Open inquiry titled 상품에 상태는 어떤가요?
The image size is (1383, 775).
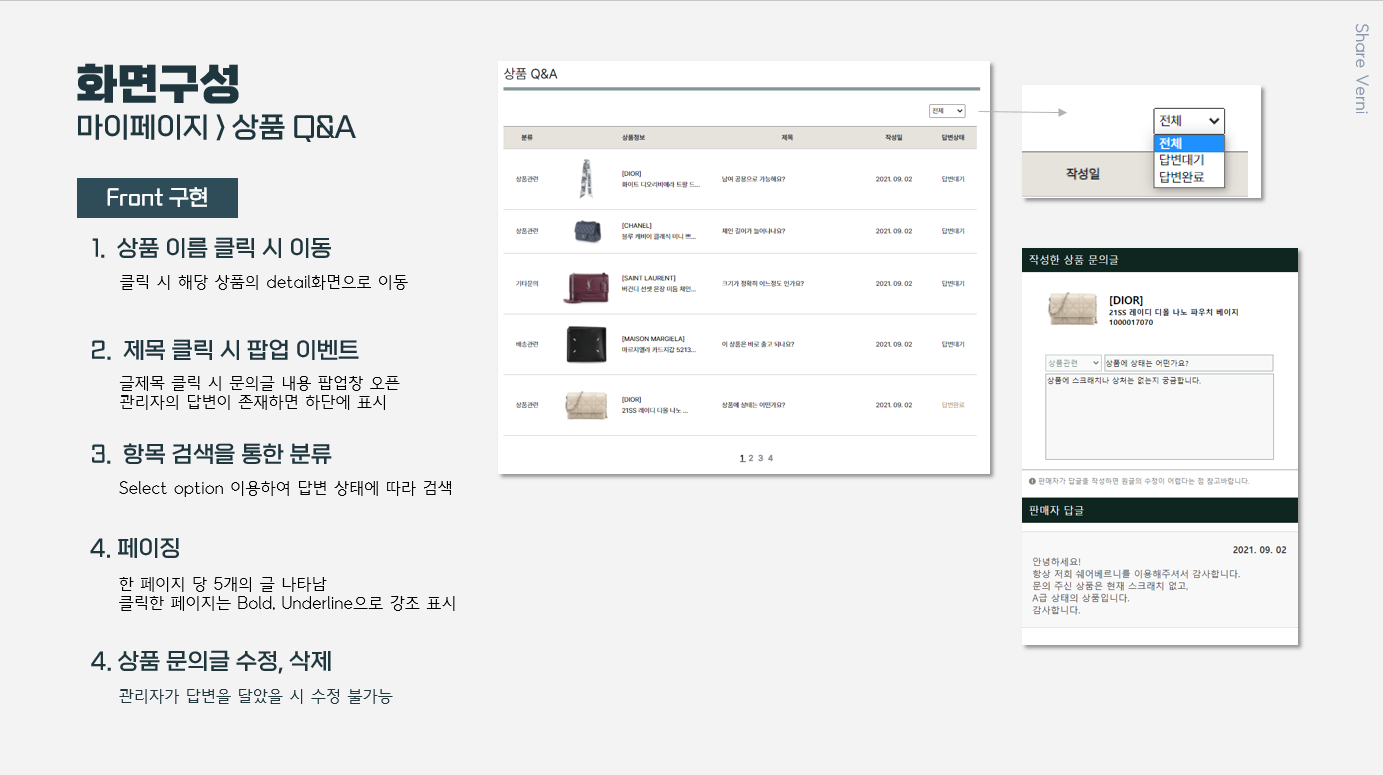(x=753, y=405)
